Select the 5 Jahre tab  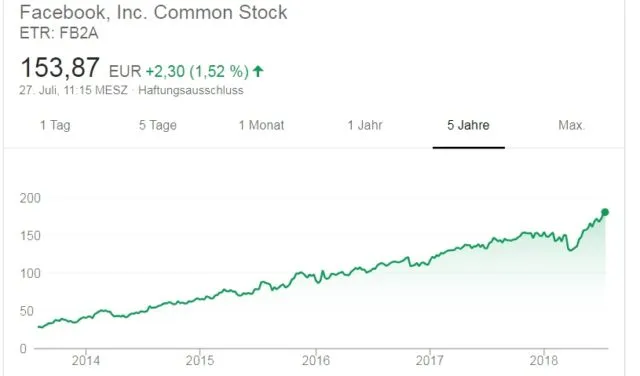(468, 125)
